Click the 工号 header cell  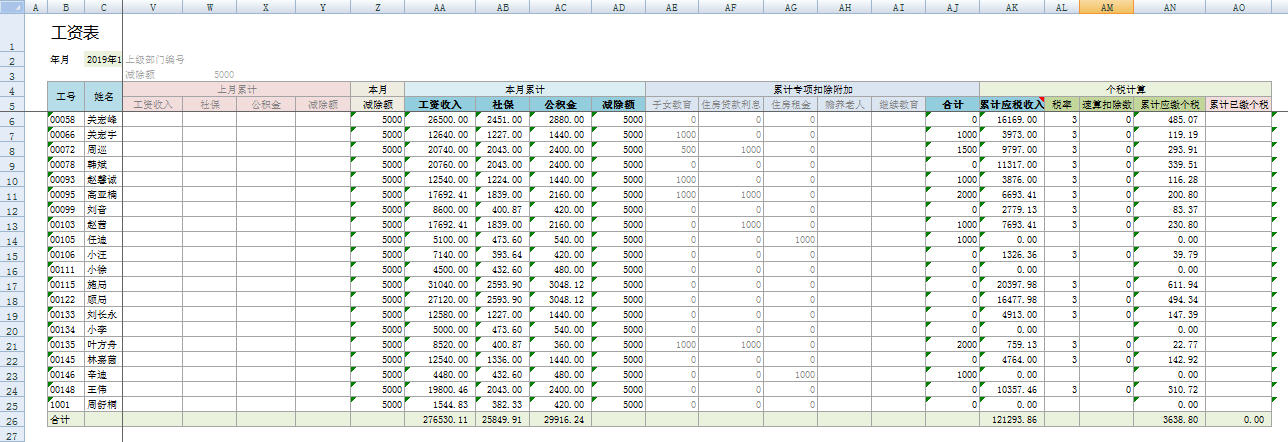(x=66, y=96)
